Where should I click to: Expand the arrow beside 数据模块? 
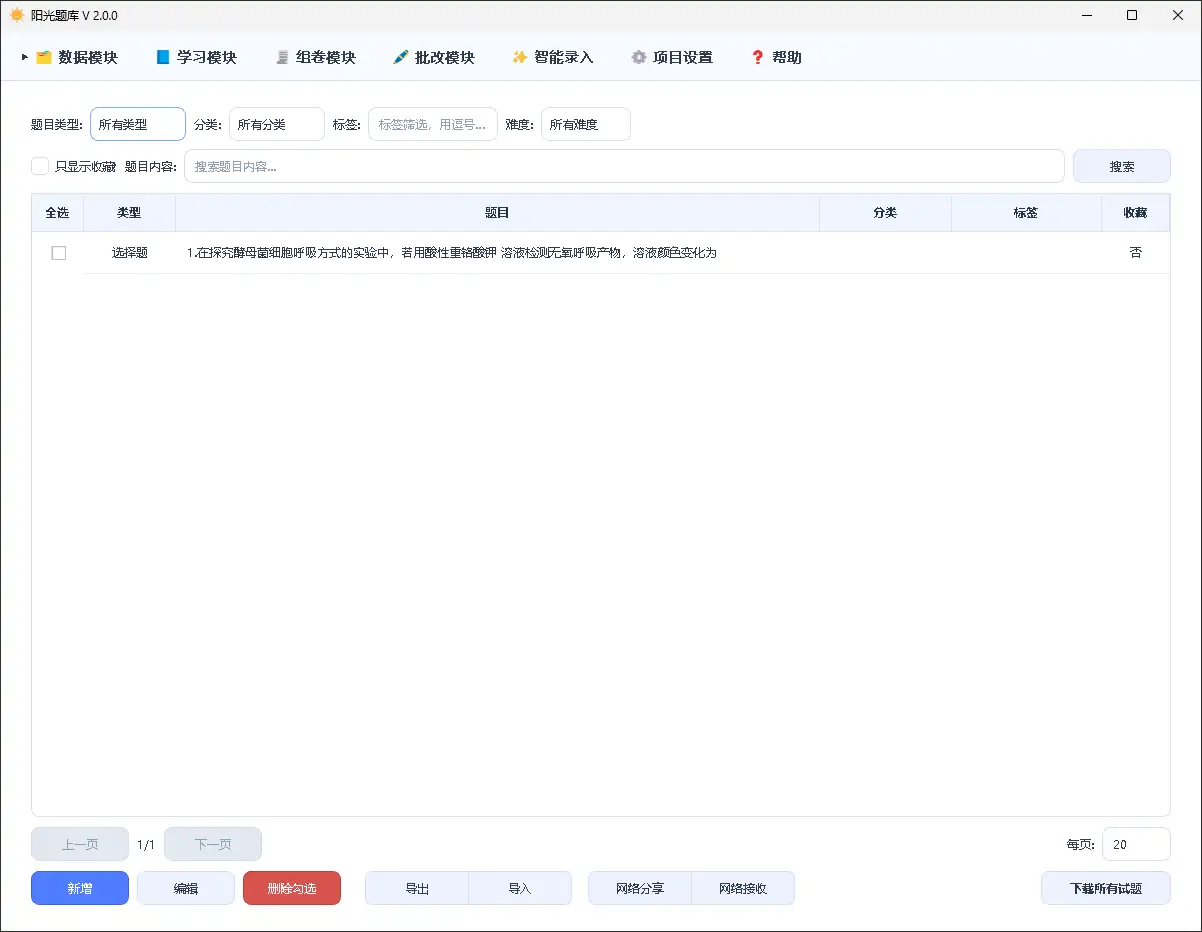(x=24, y=58)
